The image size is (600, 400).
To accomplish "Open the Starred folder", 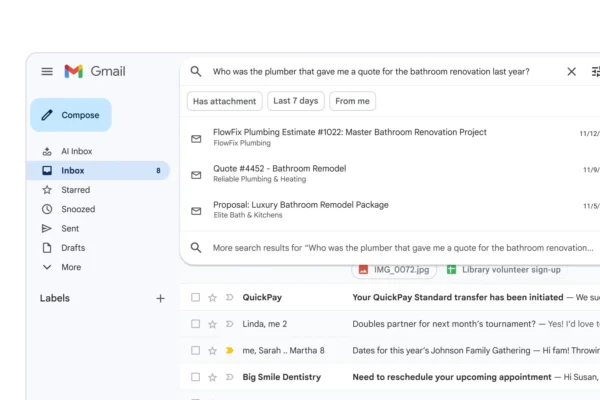I will tap(75, 190).
